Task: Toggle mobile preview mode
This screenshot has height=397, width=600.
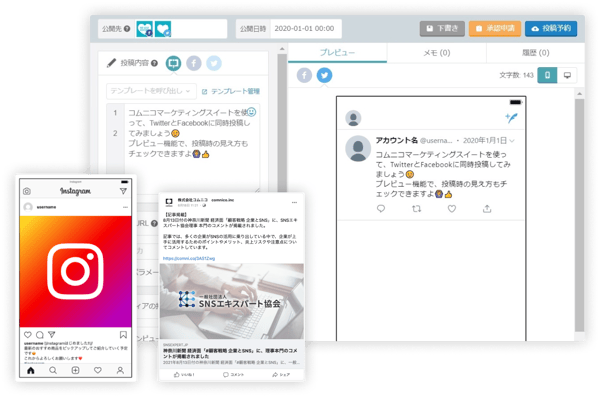Action: (547, 75)
